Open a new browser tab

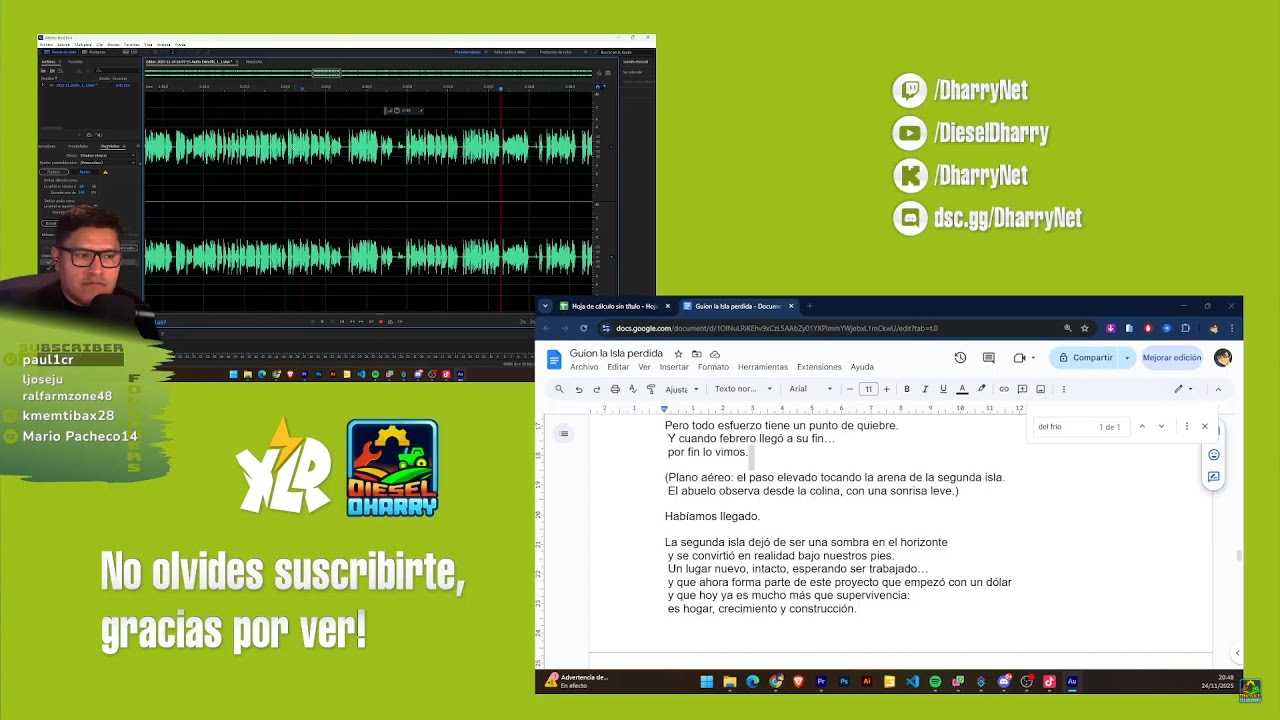click(x=809, y=306)
